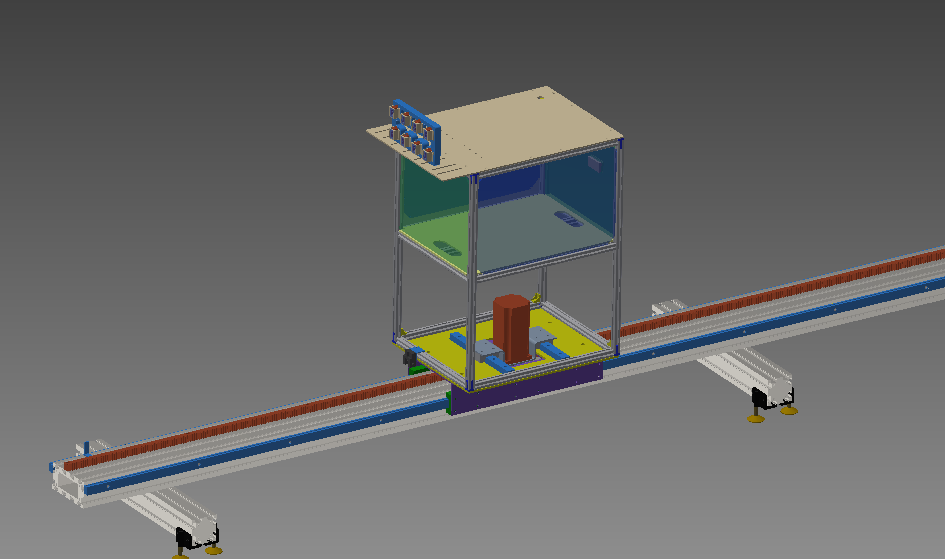
Task: Click the beige top plate of the enclosure
Action: [520, 127]
